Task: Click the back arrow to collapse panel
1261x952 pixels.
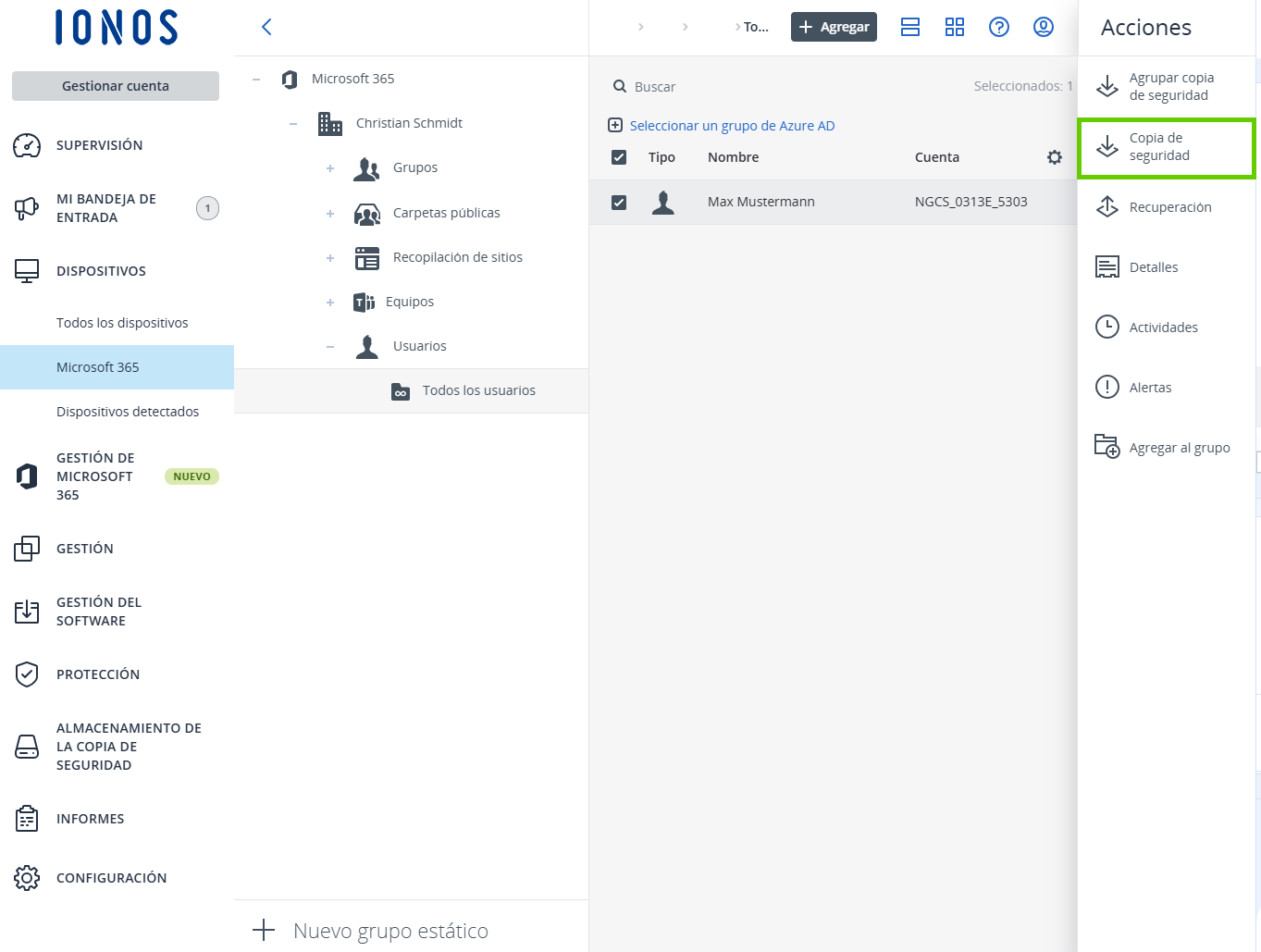Action: click(266, 27)
